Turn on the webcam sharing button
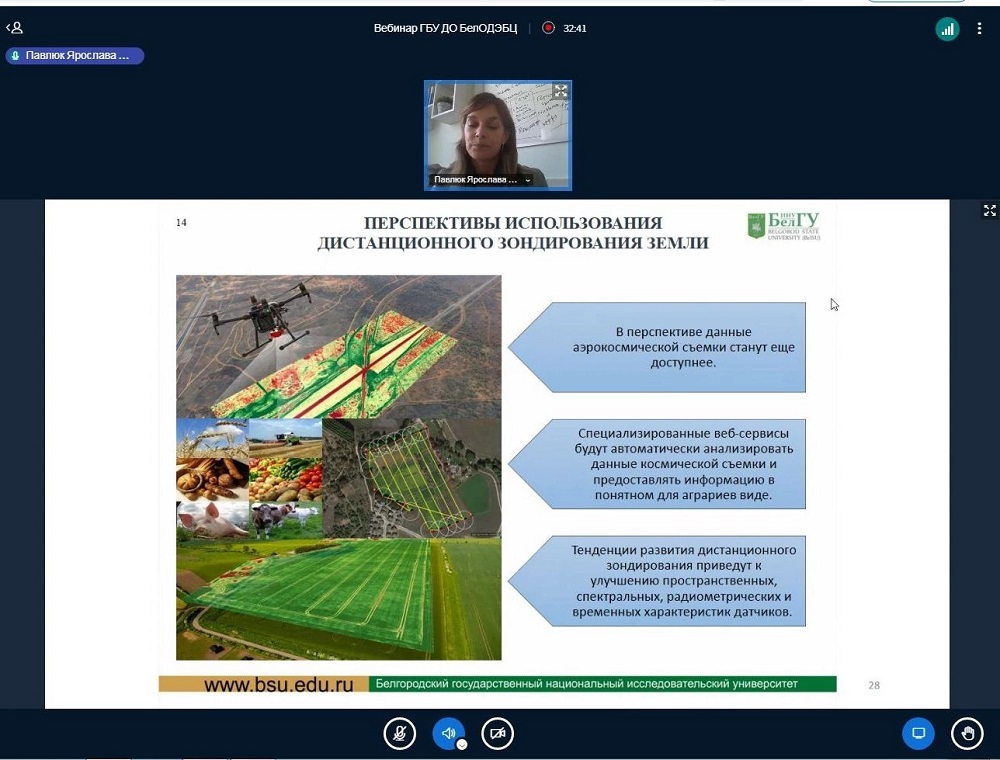 click(x=497, y=733)
